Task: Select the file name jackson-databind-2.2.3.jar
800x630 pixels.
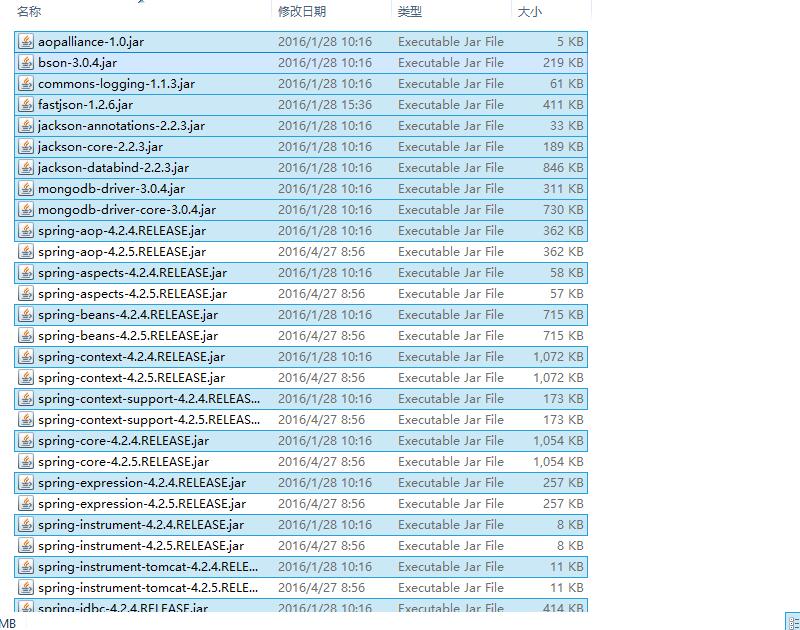Action: click(113, 168)
